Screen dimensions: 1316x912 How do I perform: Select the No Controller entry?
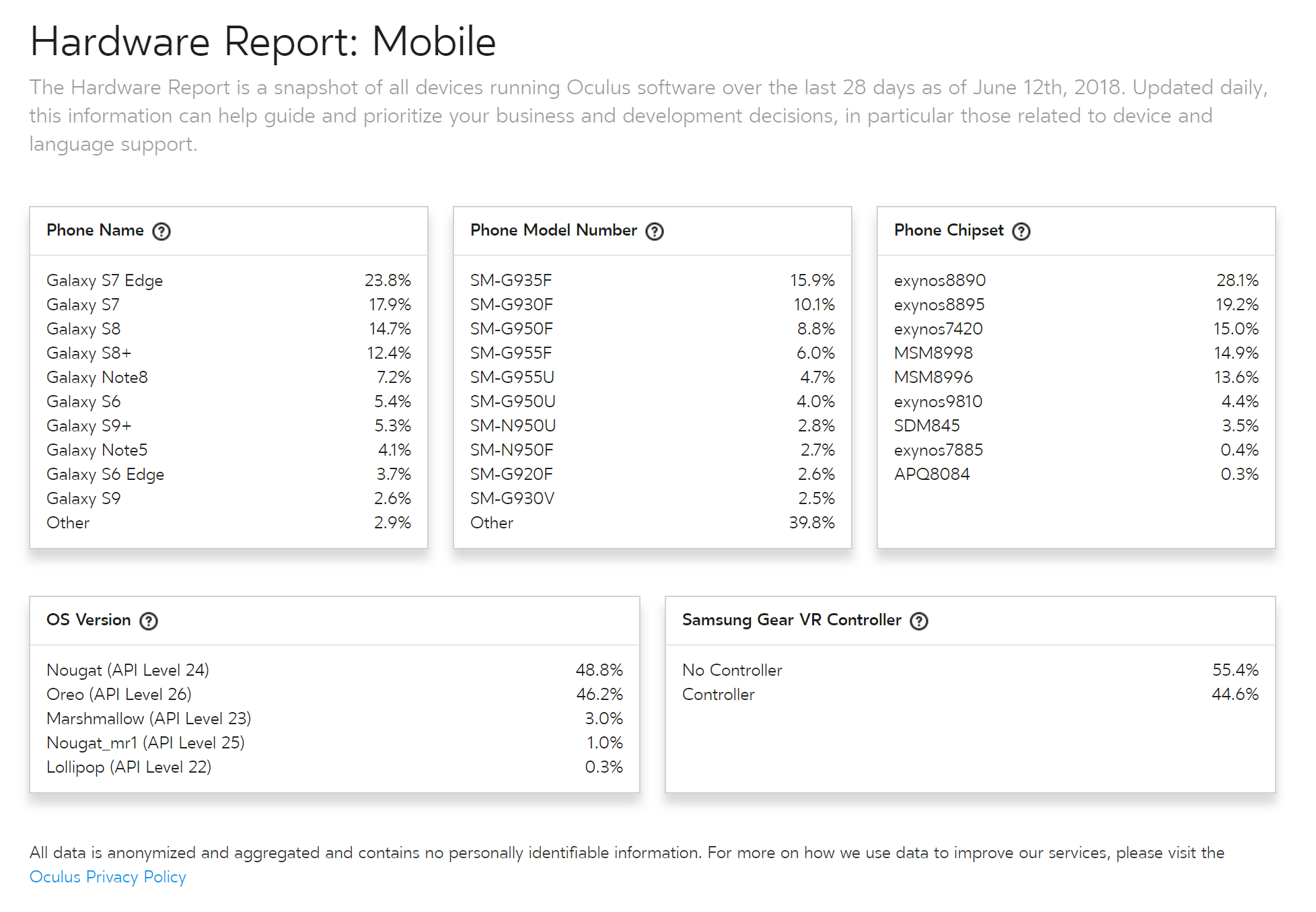coord(732,670)
